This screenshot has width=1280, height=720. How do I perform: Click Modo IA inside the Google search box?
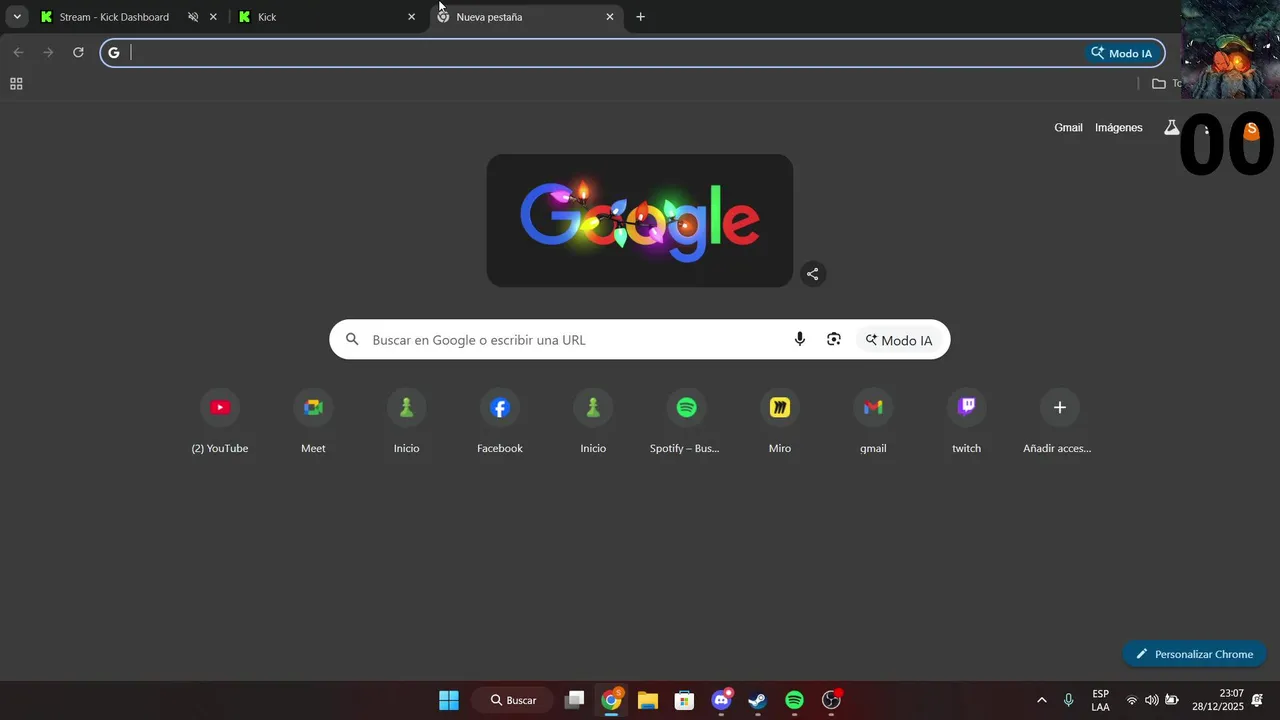899,340
